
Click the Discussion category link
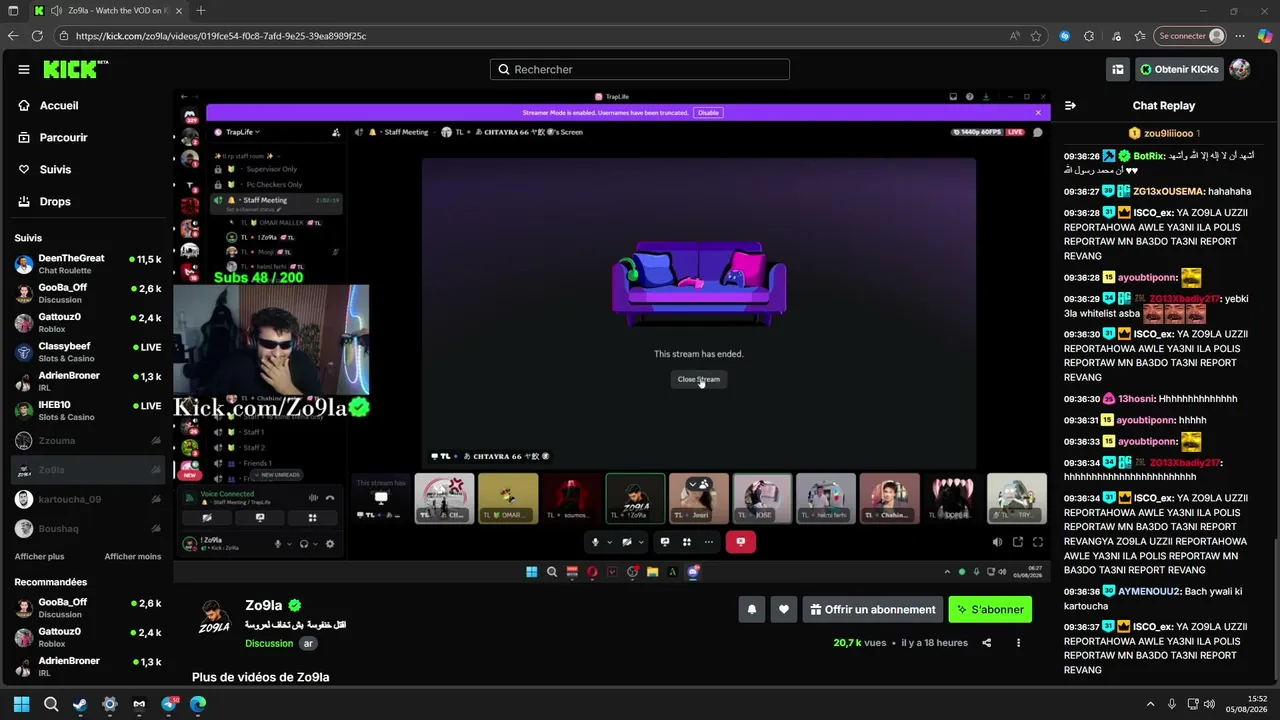point(269,643)
